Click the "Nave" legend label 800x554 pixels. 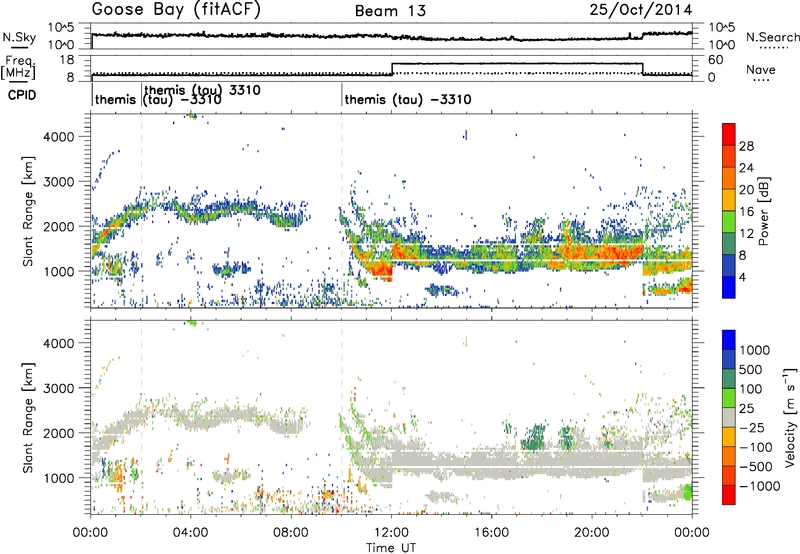pos(761,70)
